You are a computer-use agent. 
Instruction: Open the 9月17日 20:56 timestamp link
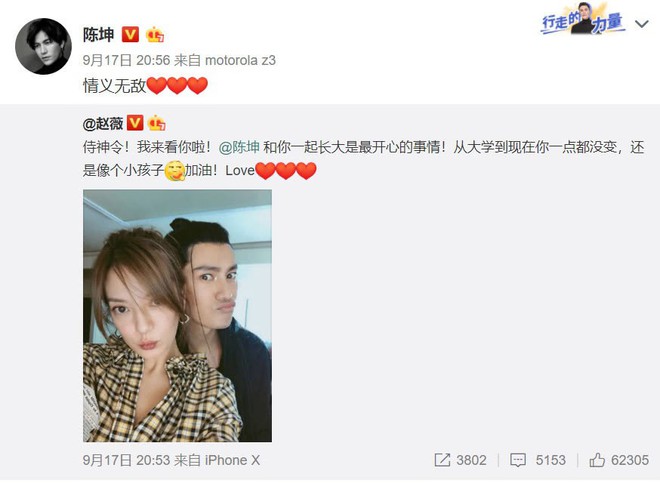pyautogui.click(x=126, y=60)
